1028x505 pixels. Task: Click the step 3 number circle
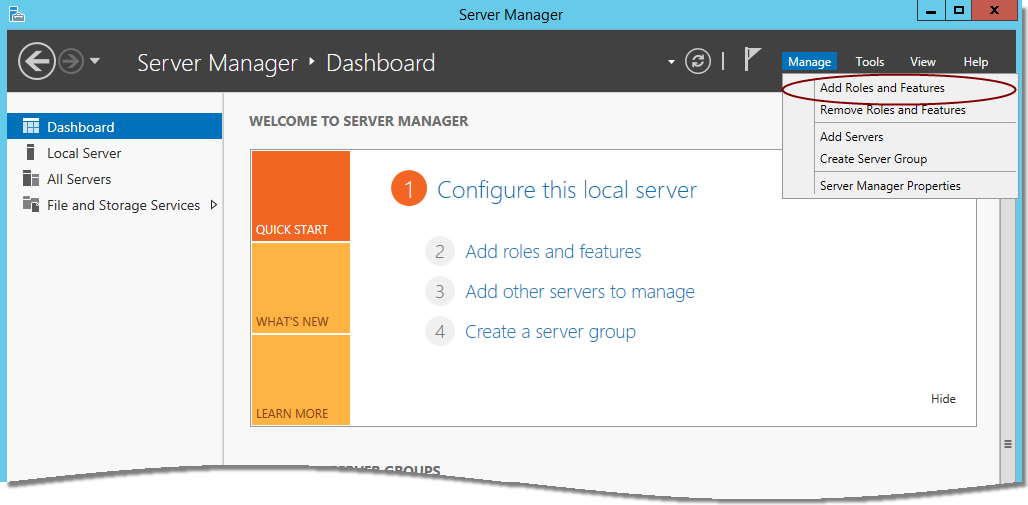click(440, 291)
